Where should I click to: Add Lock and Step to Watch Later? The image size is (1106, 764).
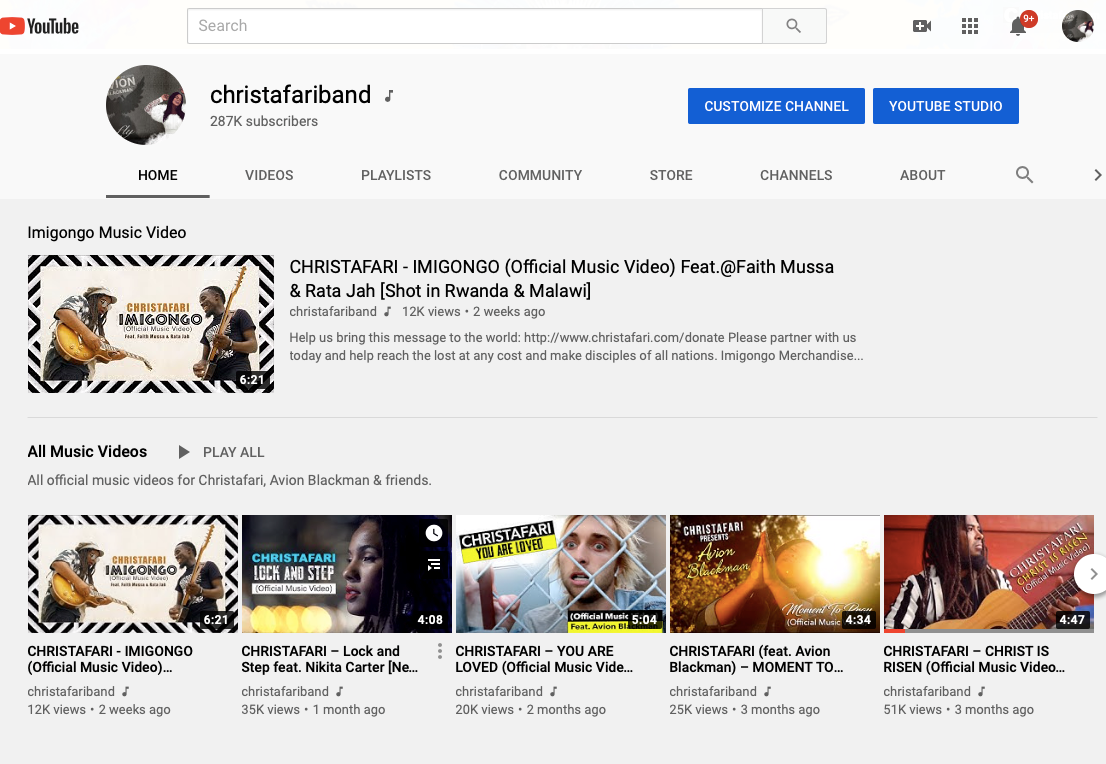coord(434,533)
